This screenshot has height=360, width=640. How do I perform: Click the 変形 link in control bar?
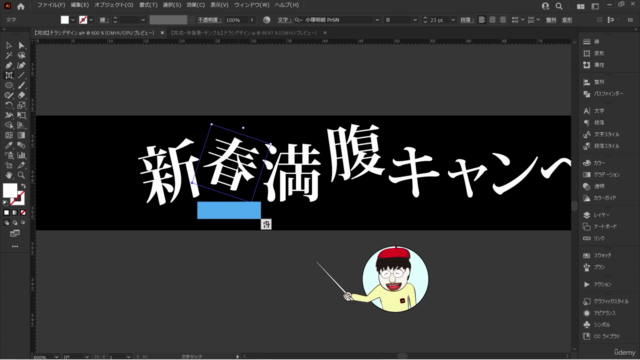567,20
